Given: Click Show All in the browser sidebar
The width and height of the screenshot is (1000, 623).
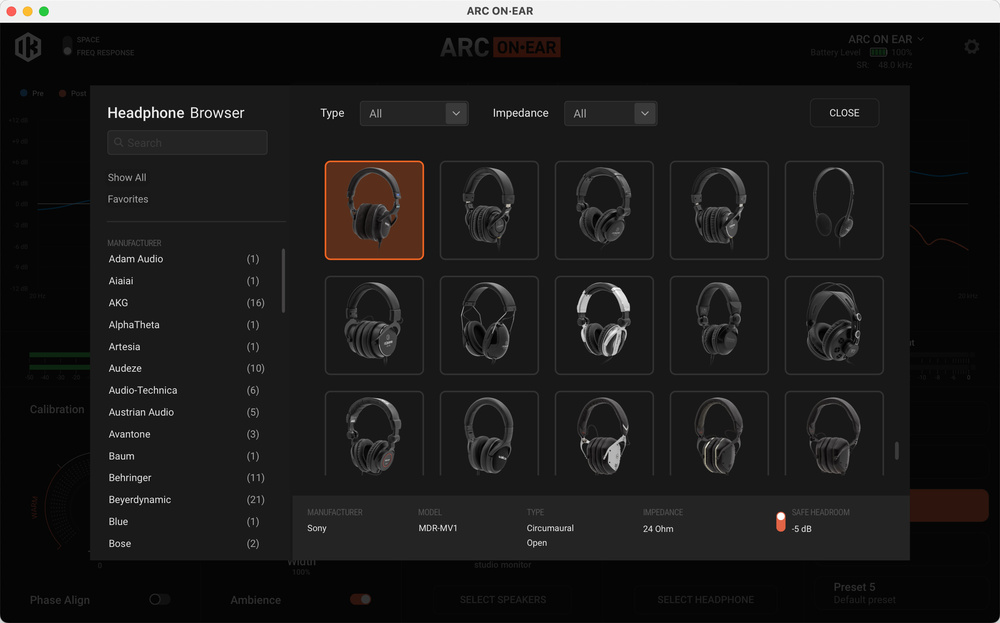Looking at the screenshot, I should click(127, 177).
